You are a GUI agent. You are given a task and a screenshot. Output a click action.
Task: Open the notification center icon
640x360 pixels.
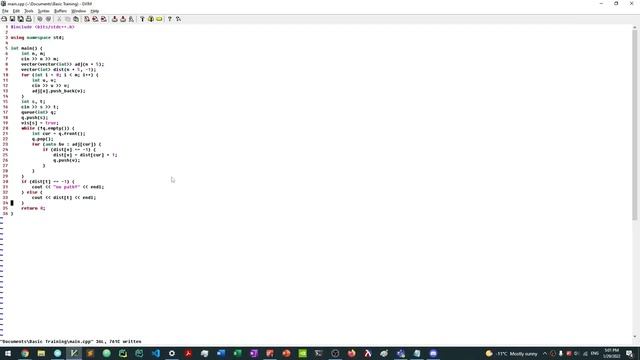pos(630,353)
